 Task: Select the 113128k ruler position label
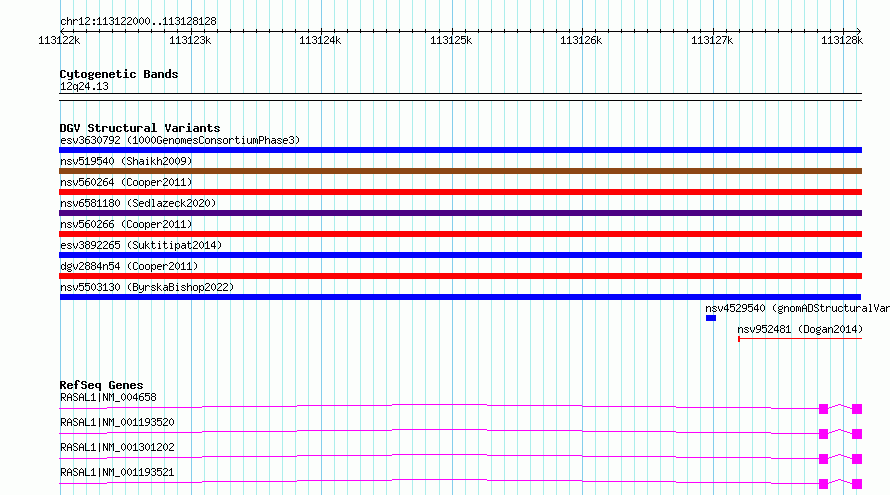tap(842, 40)
